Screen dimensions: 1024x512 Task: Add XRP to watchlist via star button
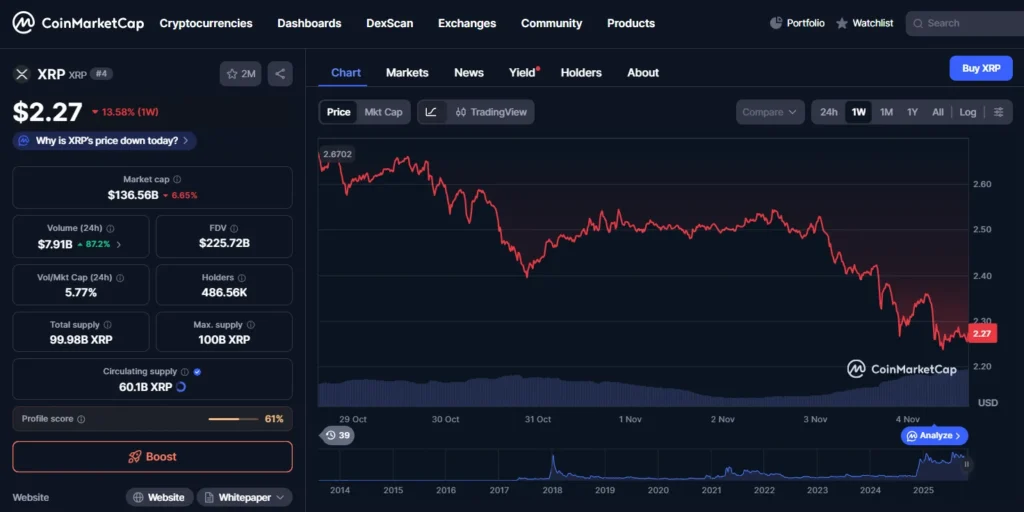click(241, 73)
